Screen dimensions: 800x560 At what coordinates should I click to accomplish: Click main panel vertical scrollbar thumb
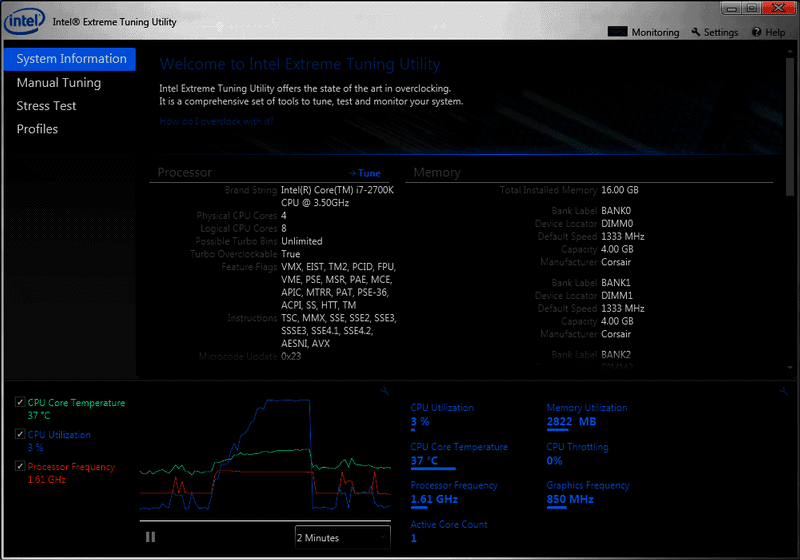pyautogui.click(x=790, y=125)
